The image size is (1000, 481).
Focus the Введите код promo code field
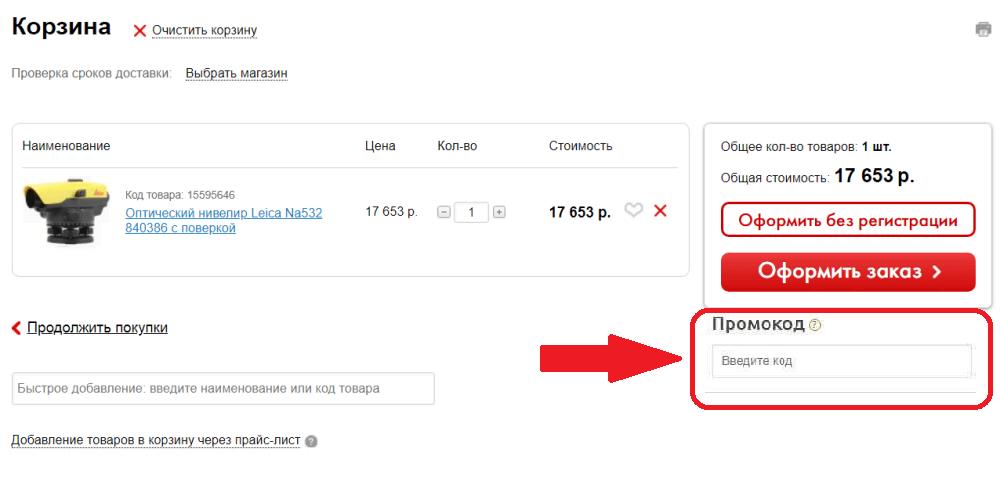(x=840, y=361)
